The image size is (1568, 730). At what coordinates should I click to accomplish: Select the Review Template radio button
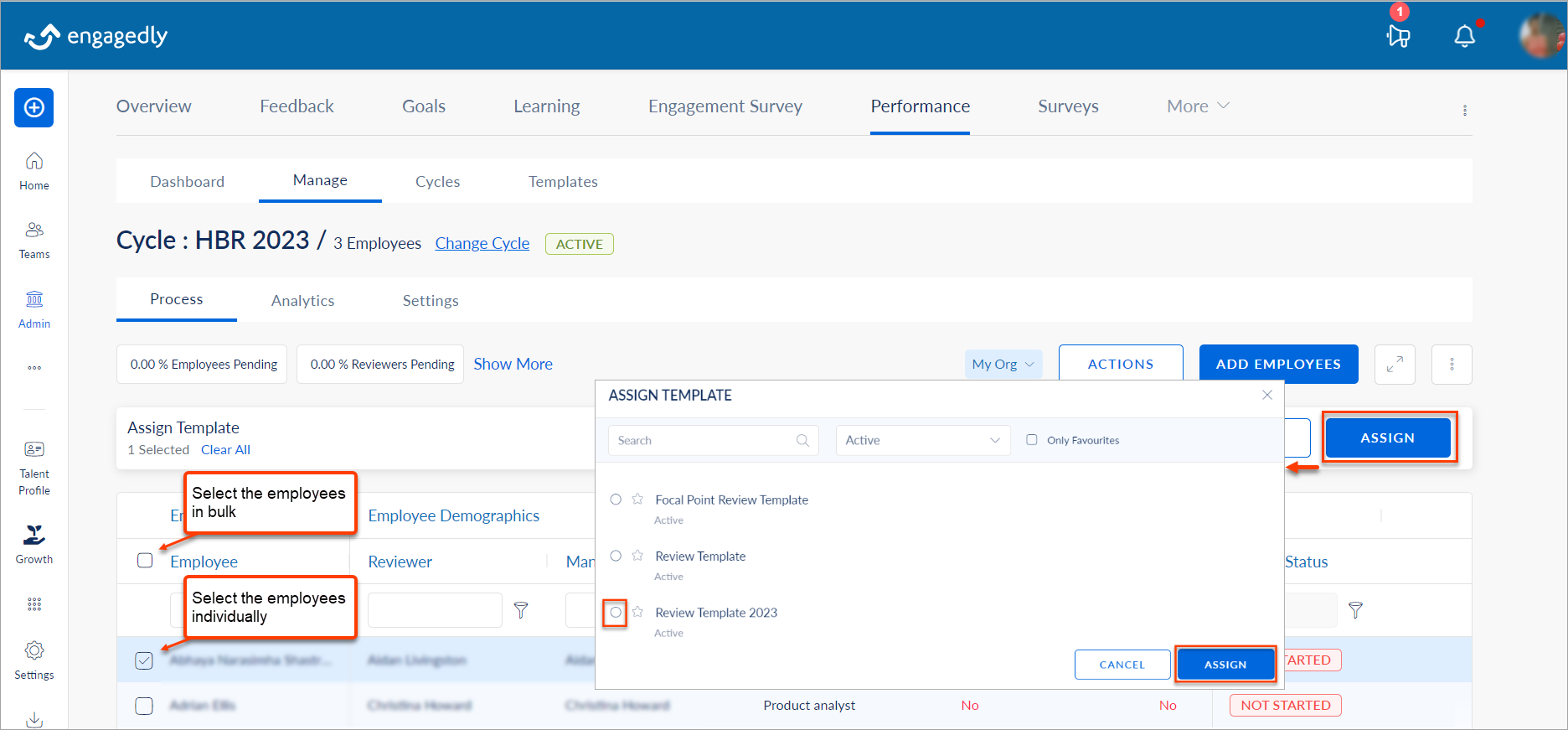tap(616, 556)
